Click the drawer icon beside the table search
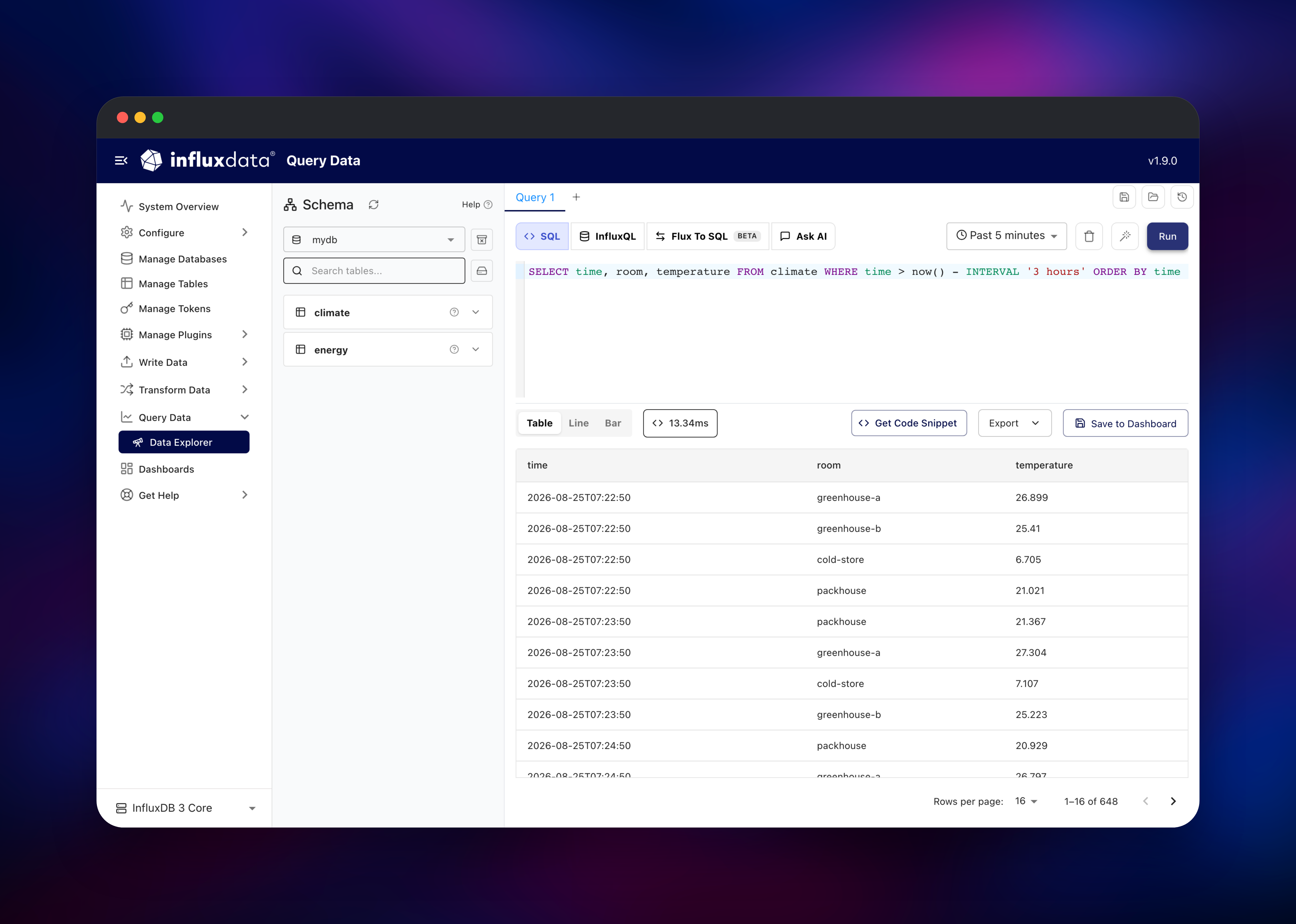The height and width of the screenshot is (924, 1296). 482,271
